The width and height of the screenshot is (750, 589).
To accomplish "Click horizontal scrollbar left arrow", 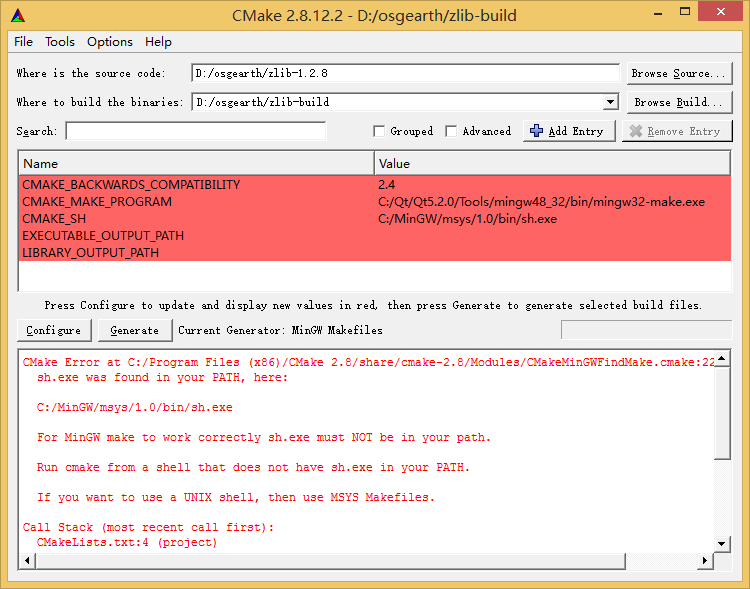I will [27, 560].
